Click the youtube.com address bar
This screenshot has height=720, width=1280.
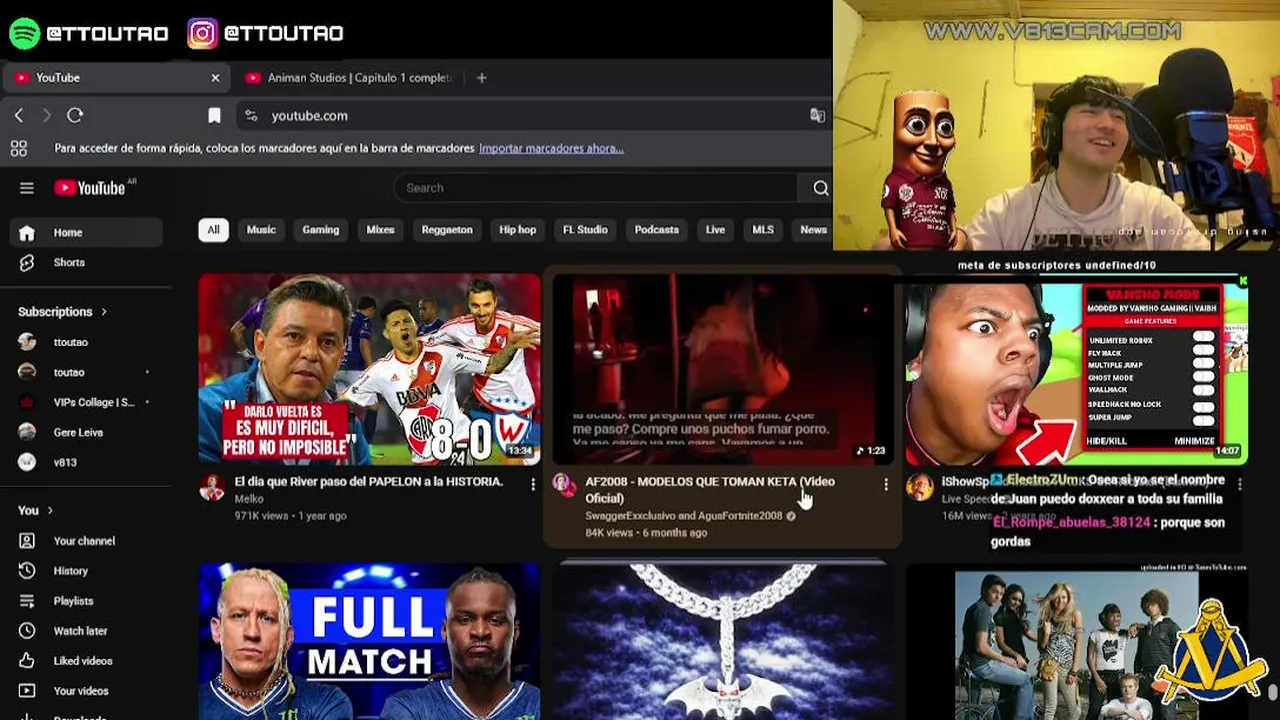[x=530, y=116]
